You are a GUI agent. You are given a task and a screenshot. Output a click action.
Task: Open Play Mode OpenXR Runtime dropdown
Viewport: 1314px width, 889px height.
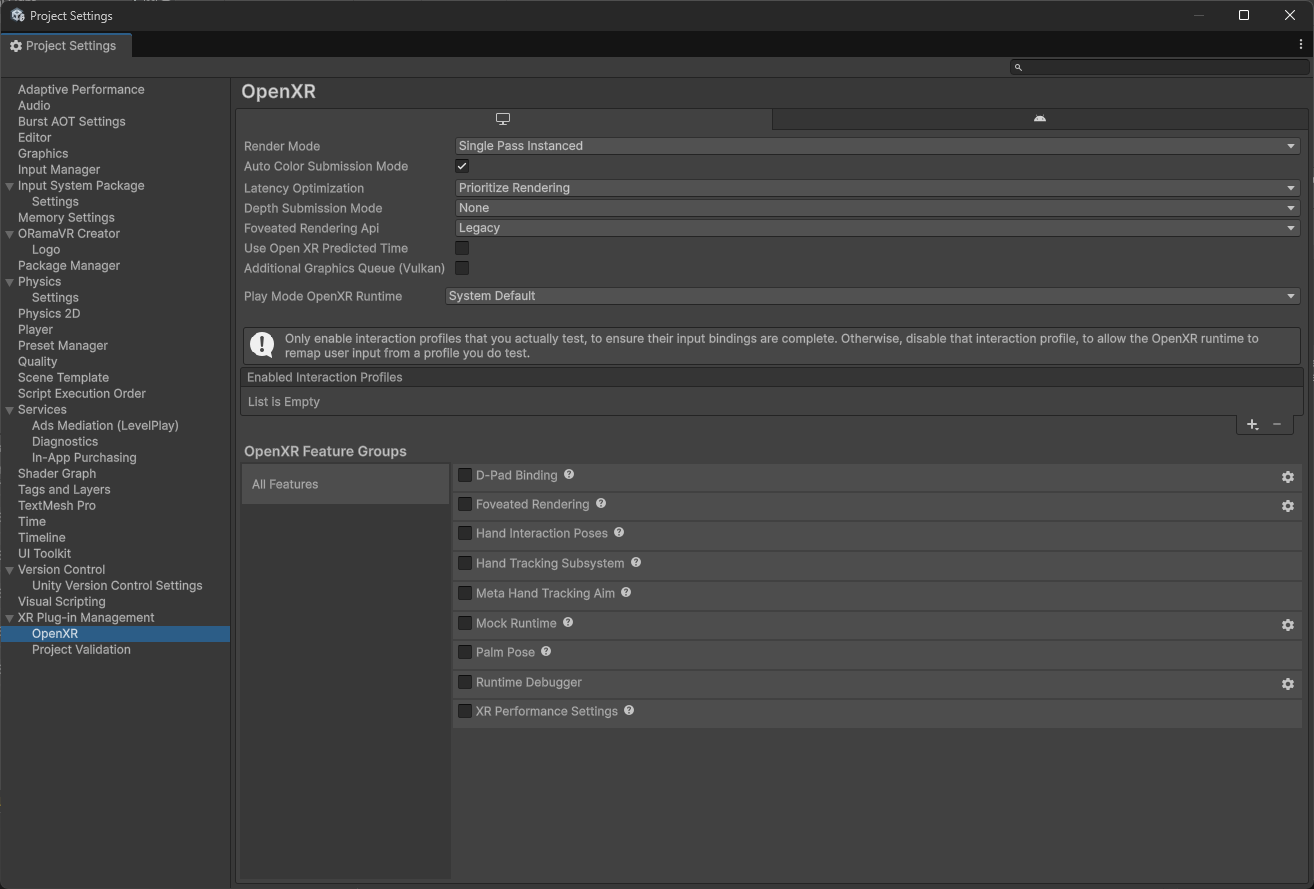click(x=872, y=296)
